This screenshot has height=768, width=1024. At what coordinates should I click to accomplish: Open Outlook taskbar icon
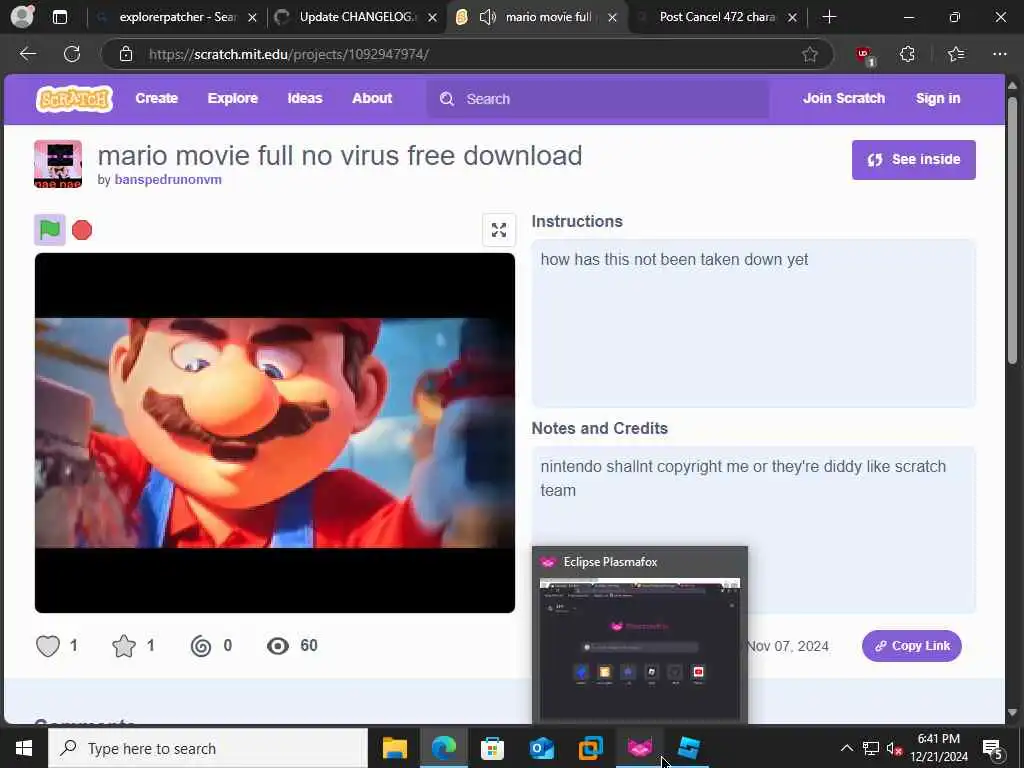pos(541,748)
